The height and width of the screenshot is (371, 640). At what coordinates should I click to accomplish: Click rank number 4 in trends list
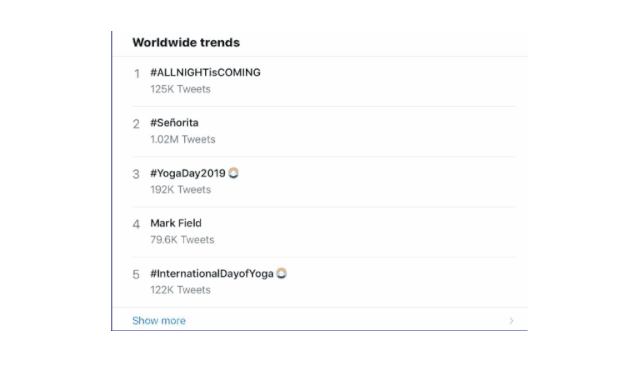136,224
